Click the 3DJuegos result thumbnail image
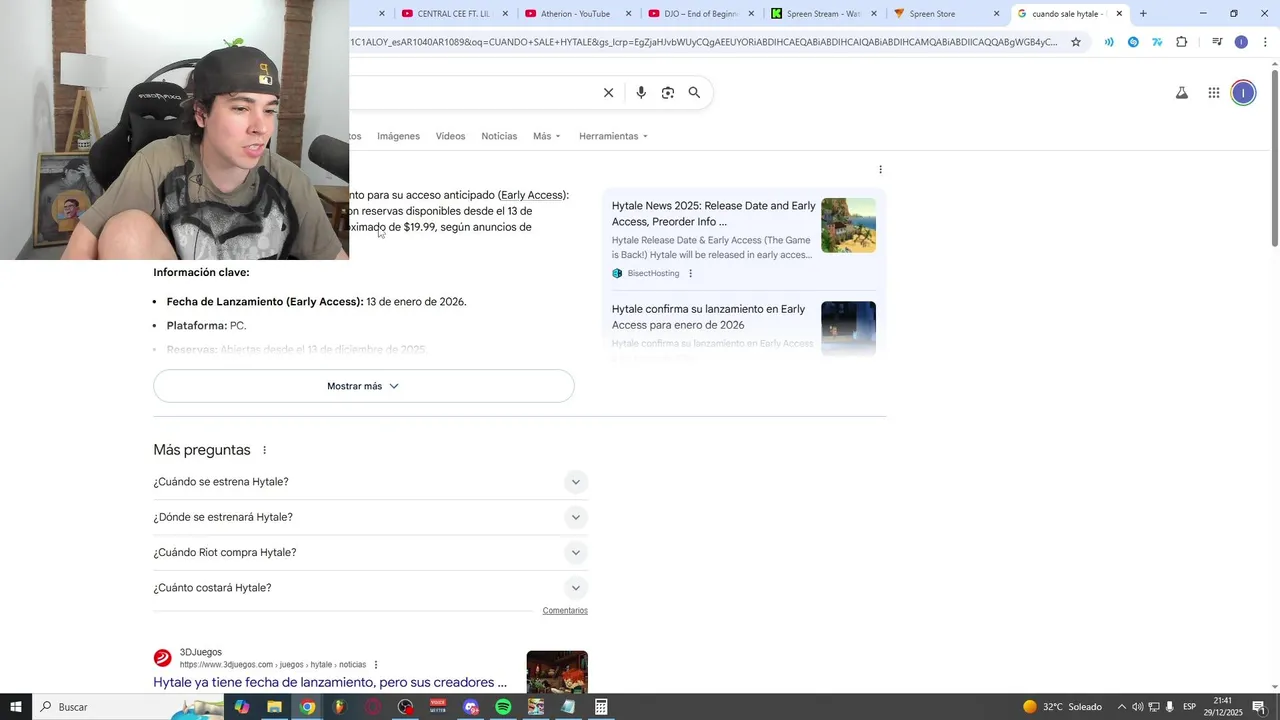The image size is (1280, 720). click(x=557, y=672)
